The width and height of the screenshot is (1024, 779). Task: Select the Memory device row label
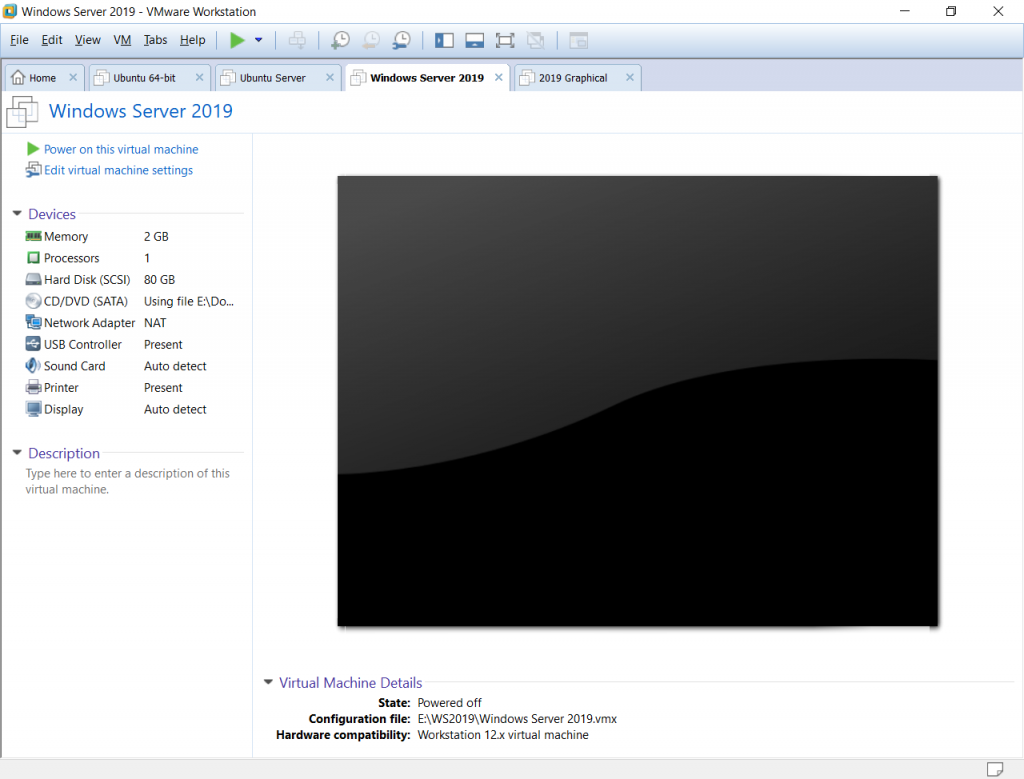[x=66, y=236]
